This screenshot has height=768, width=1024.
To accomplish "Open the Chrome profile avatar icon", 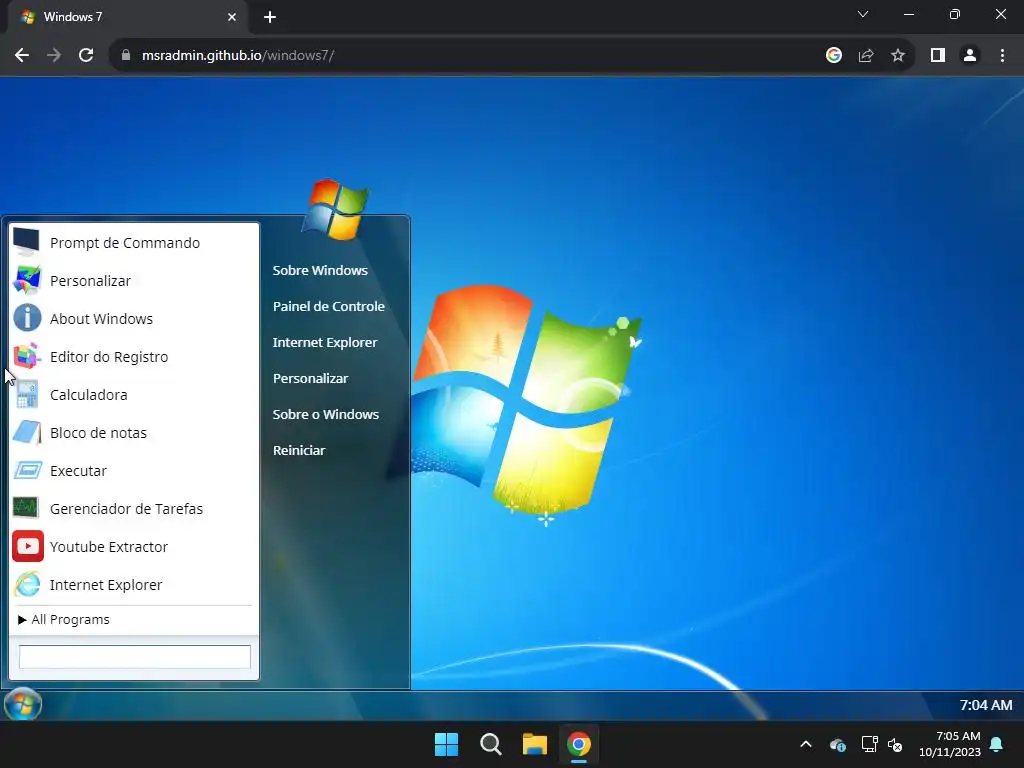I will tap(970, 56).
